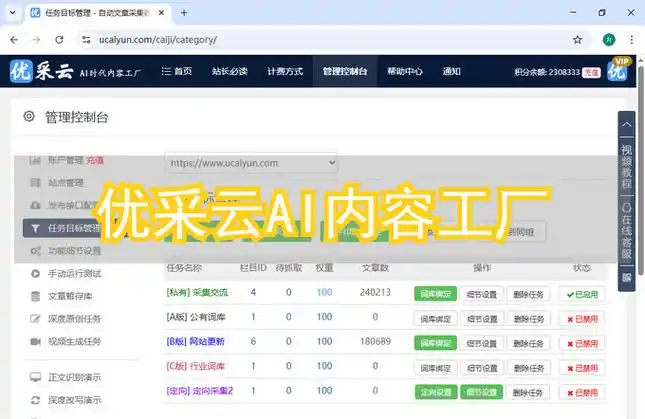The height and width of the screenshot is (419, 645).
Task: Click 细节设置 in 行业词库 row
Action: coord(482,368)
